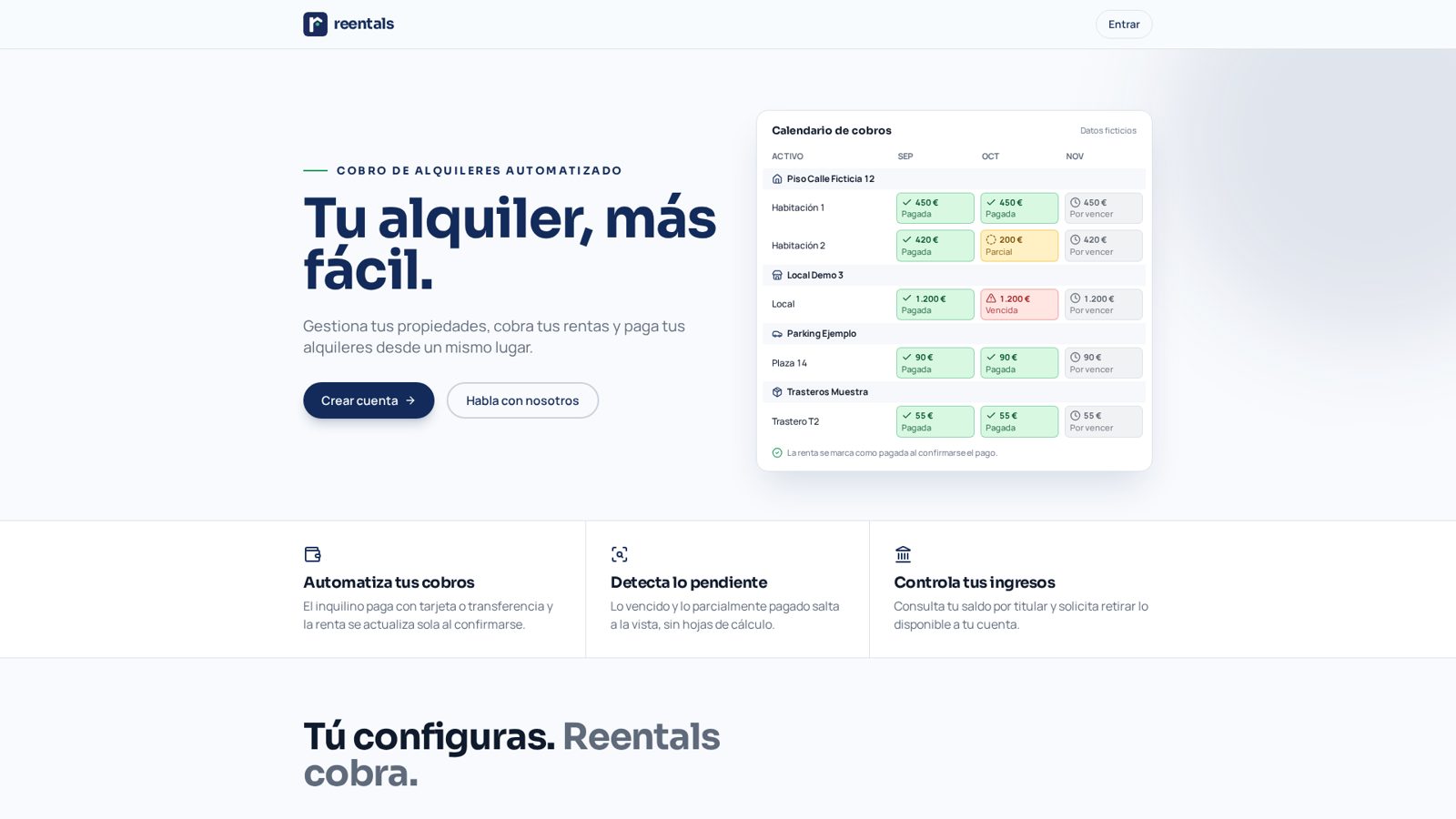Click the Controla tus ingresos heading
1456x819 pixels.
[975, 582]
